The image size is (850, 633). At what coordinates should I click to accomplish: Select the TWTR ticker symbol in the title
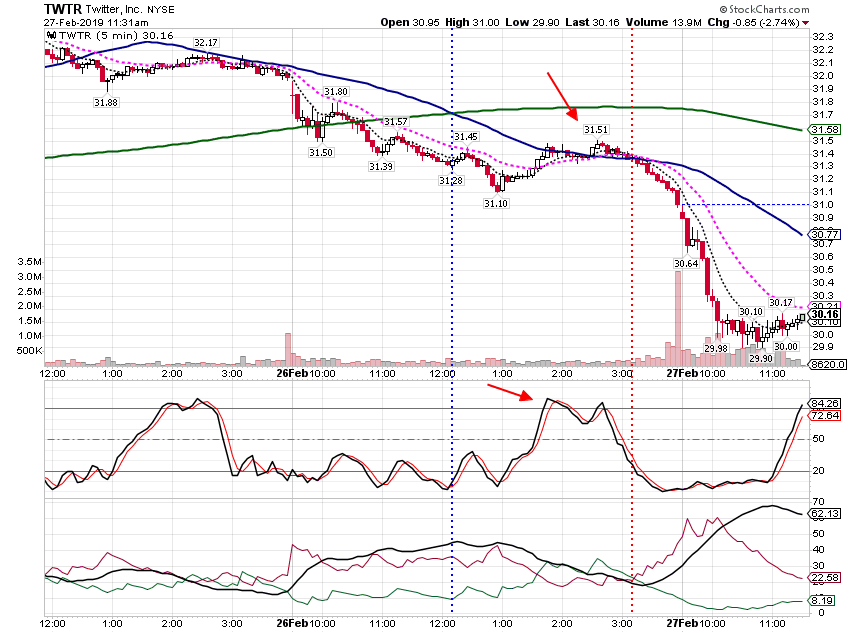click(x=62, y=9)
